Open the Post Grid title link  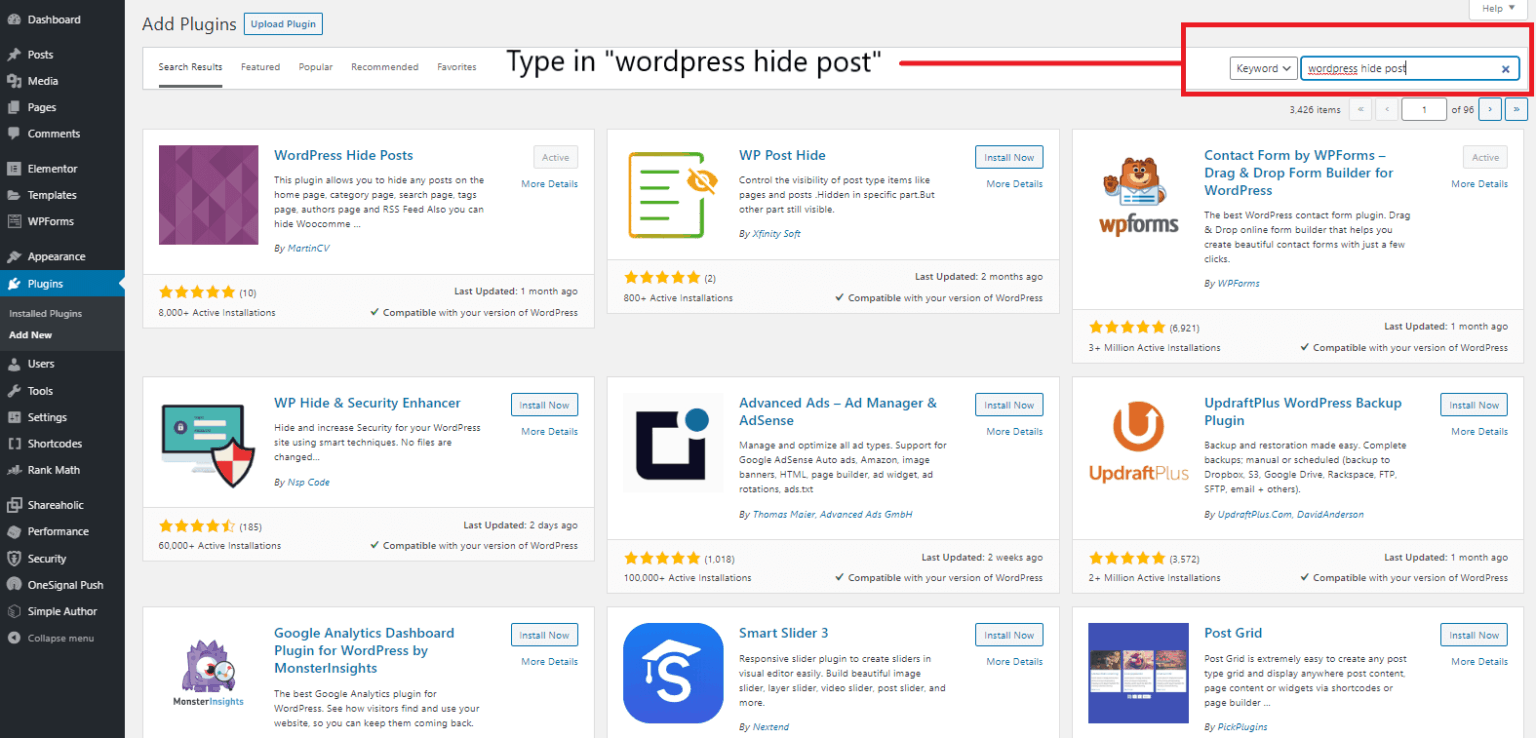tap(1233, 633)
